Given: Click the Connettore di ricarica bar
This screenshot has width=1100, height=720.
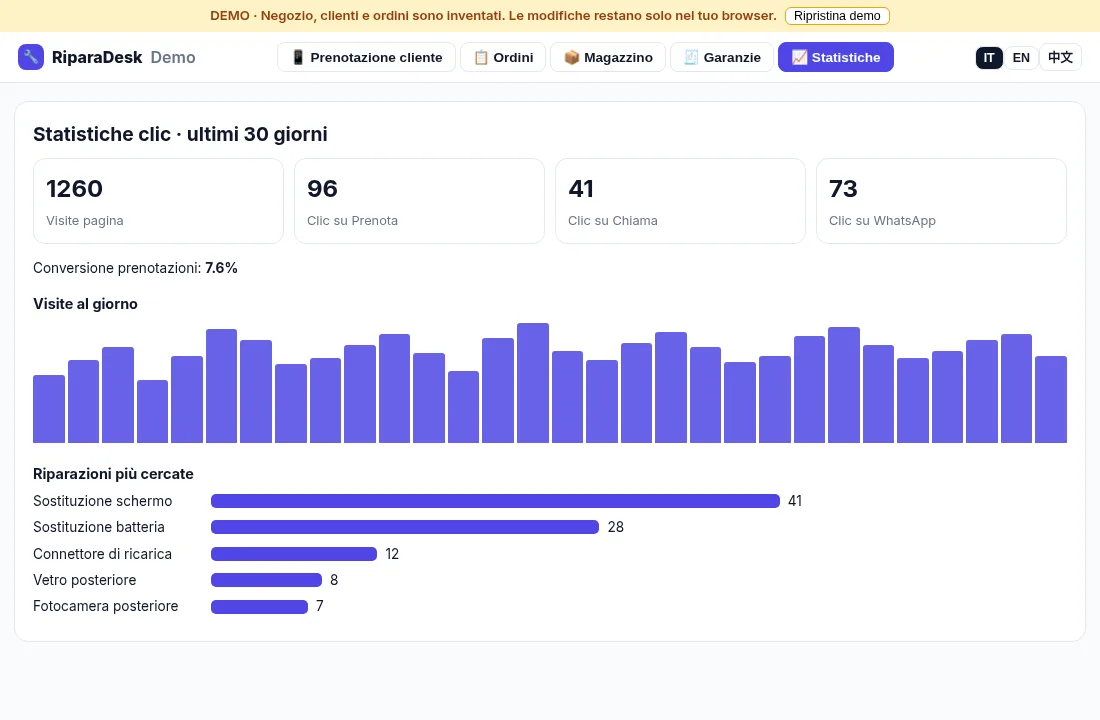Looking at the screenshot, I should click(x=294, y=554).
